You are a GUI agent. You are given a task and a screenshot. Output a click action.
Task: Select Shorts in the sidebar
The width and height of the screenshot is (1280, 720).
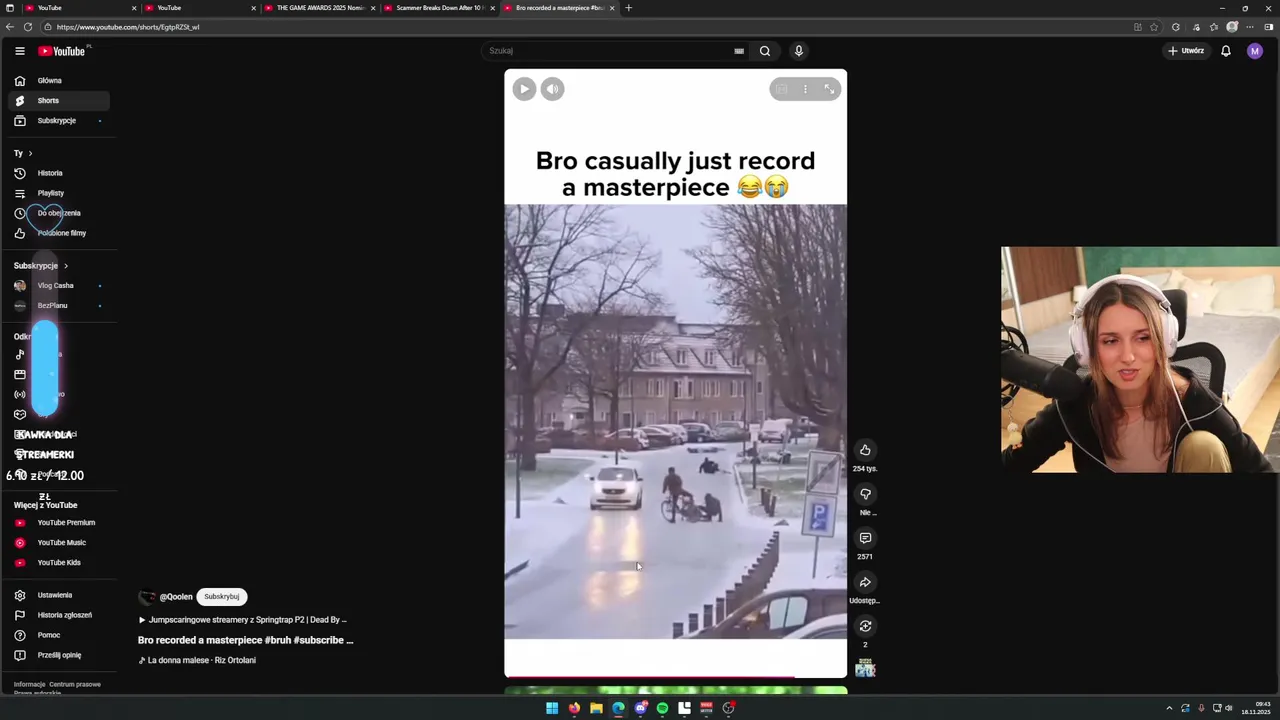(59, 101)
